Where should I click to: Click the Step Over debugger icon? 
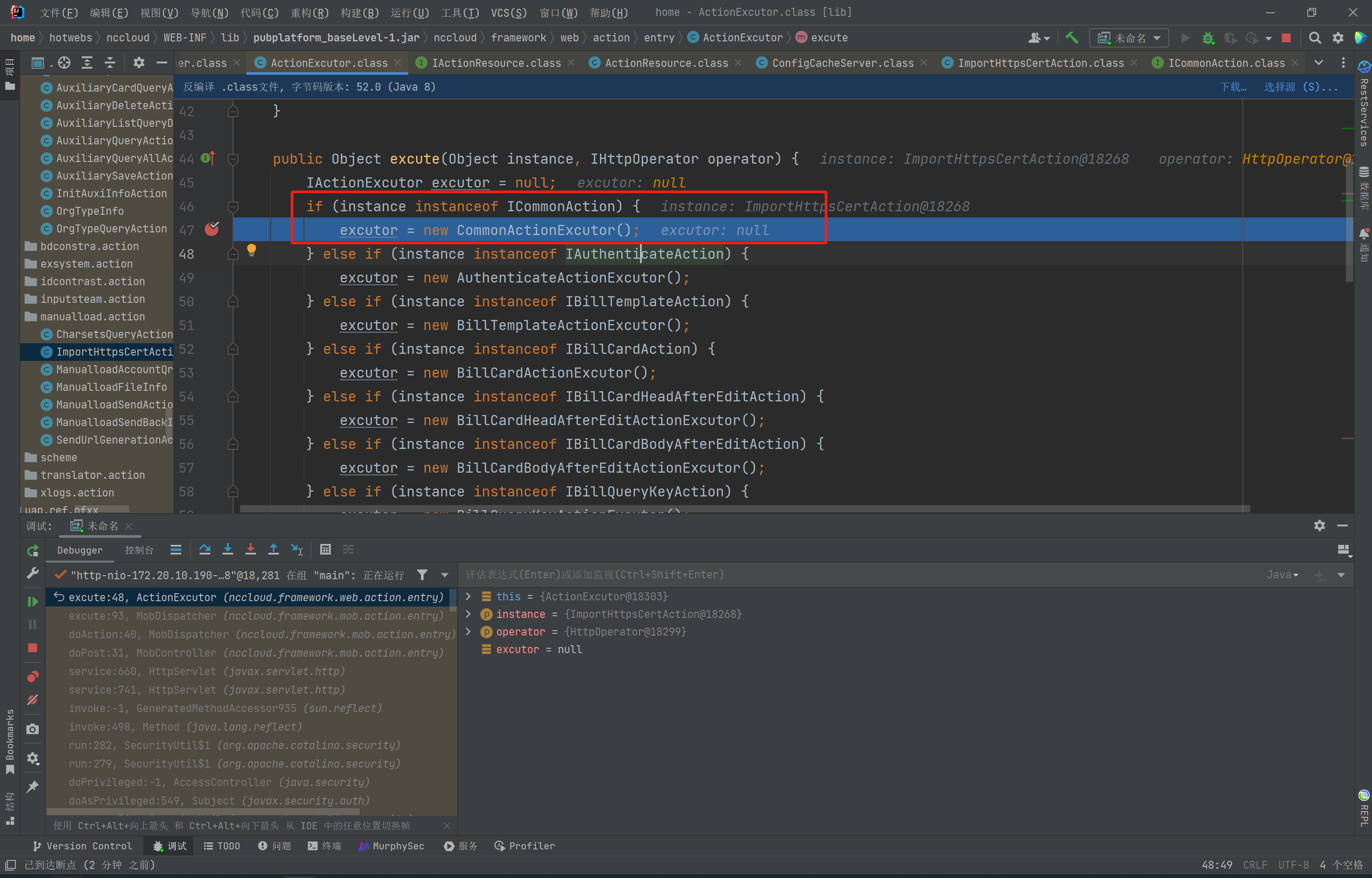coord(205,550)
